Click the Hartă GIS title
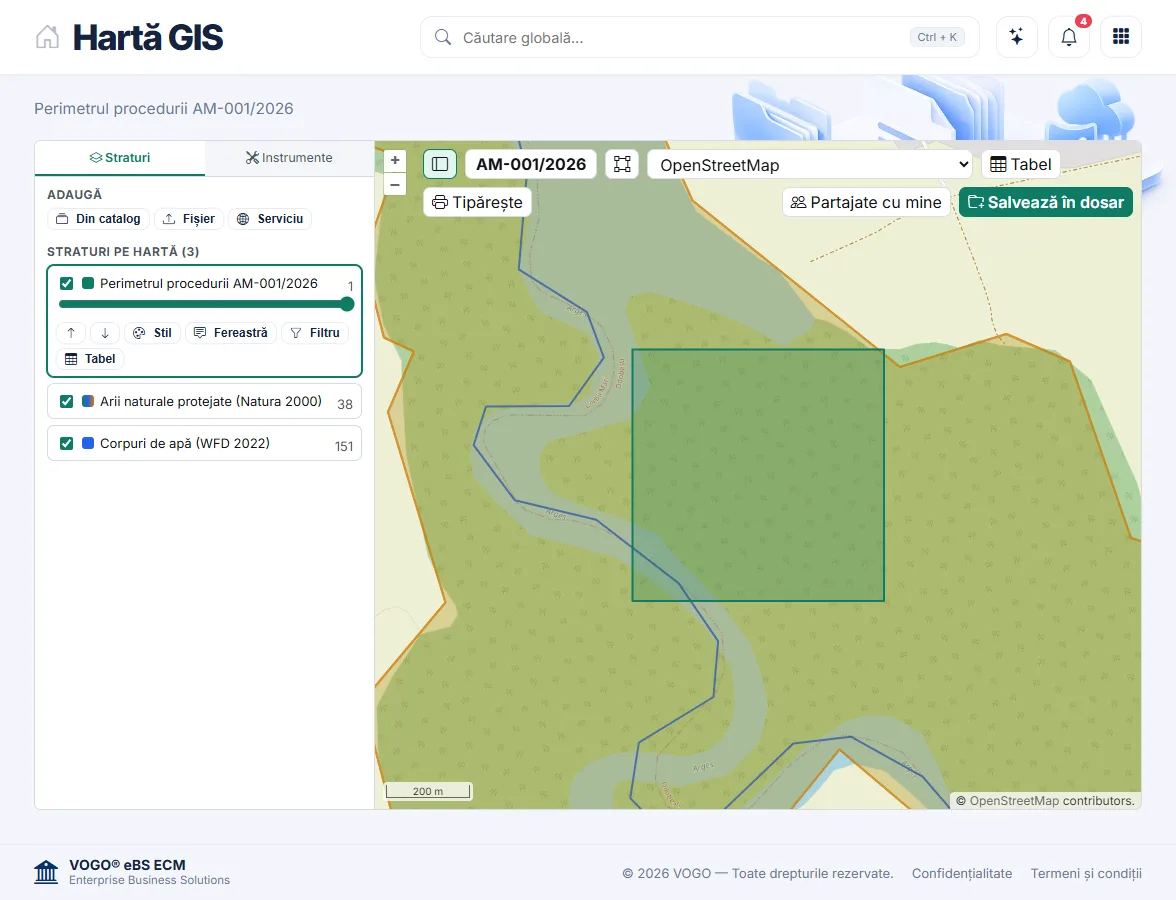1176x900 pixels. click(148, 38)
